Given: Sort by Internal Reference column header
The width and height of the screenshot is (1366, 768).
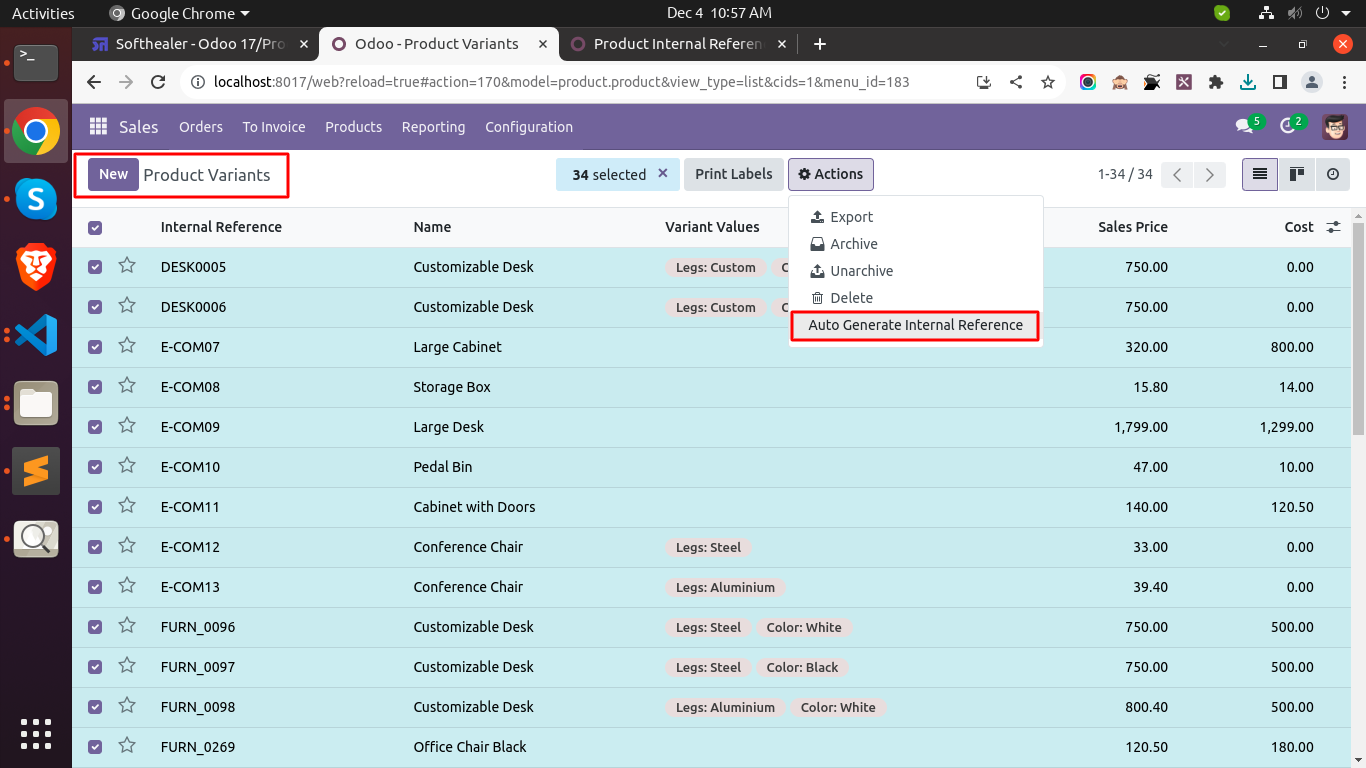Looking at the screenshot, I should (x=221, y=227).
